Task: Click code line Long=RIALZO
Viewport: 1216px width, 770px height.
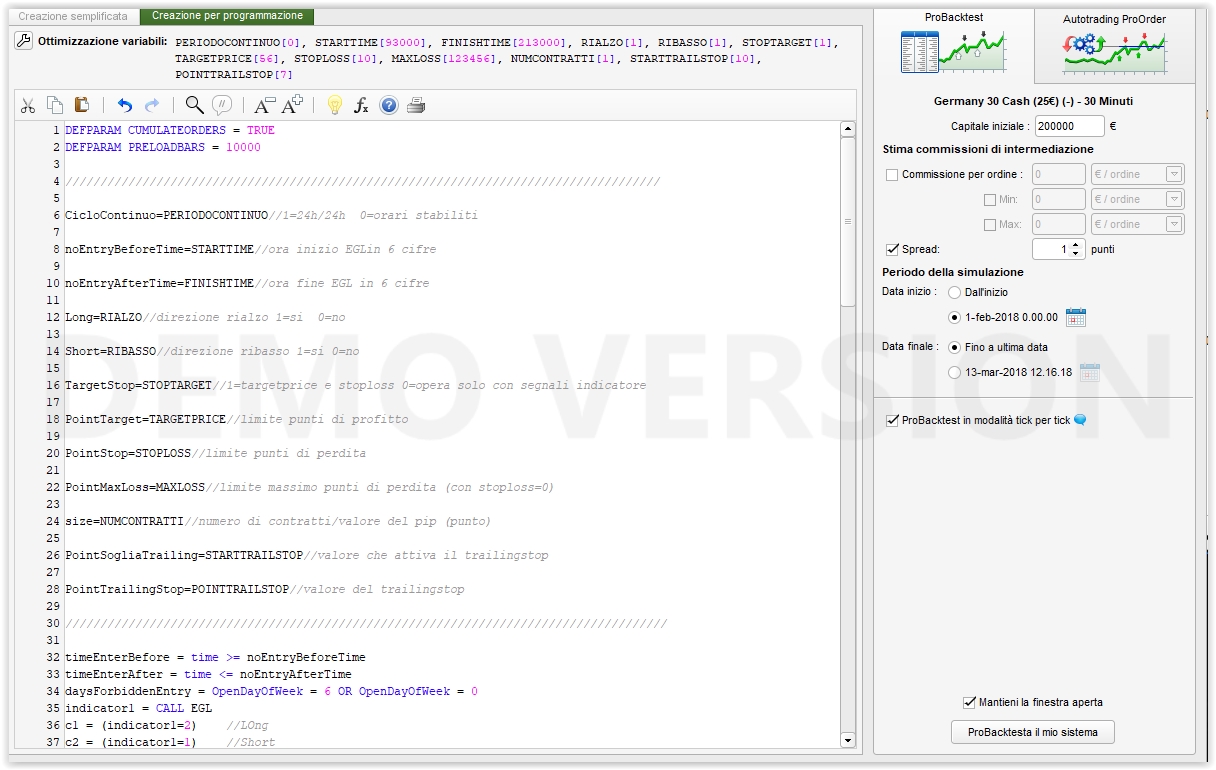Action: (104, 317)
